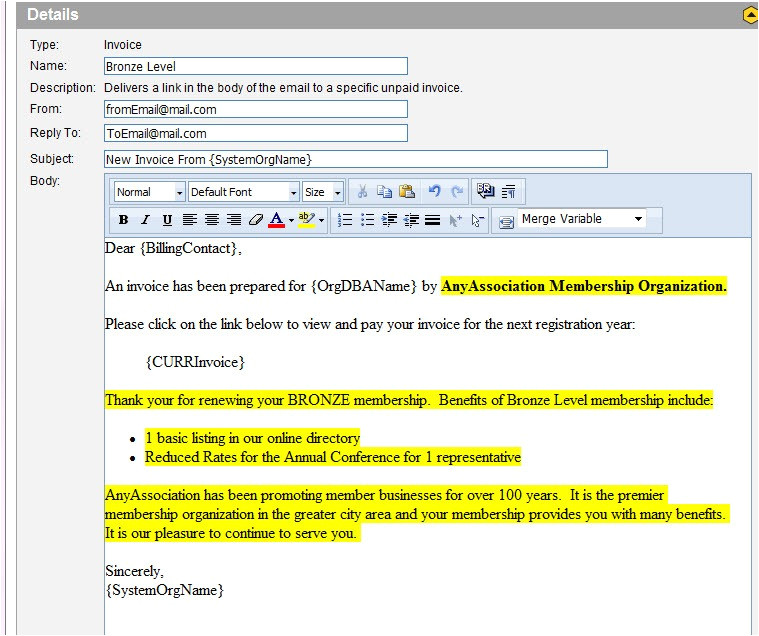Click the Cut scissors icon
This screenshot has width=759, height=636.
point(363,192)
